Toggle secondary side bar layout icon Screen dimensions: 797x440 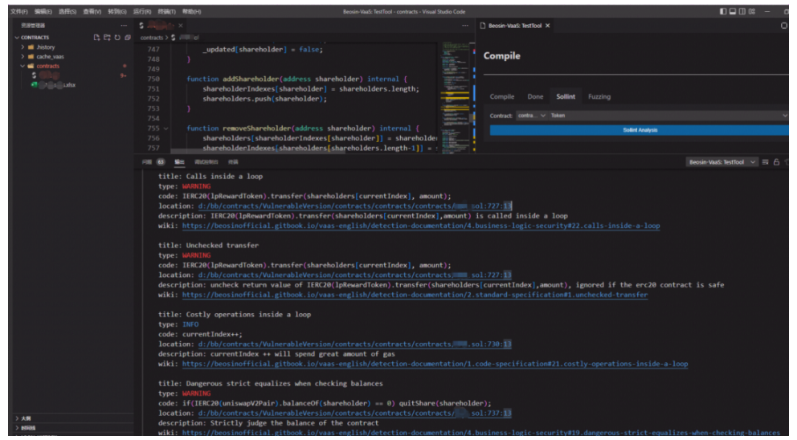coord(742,11)
